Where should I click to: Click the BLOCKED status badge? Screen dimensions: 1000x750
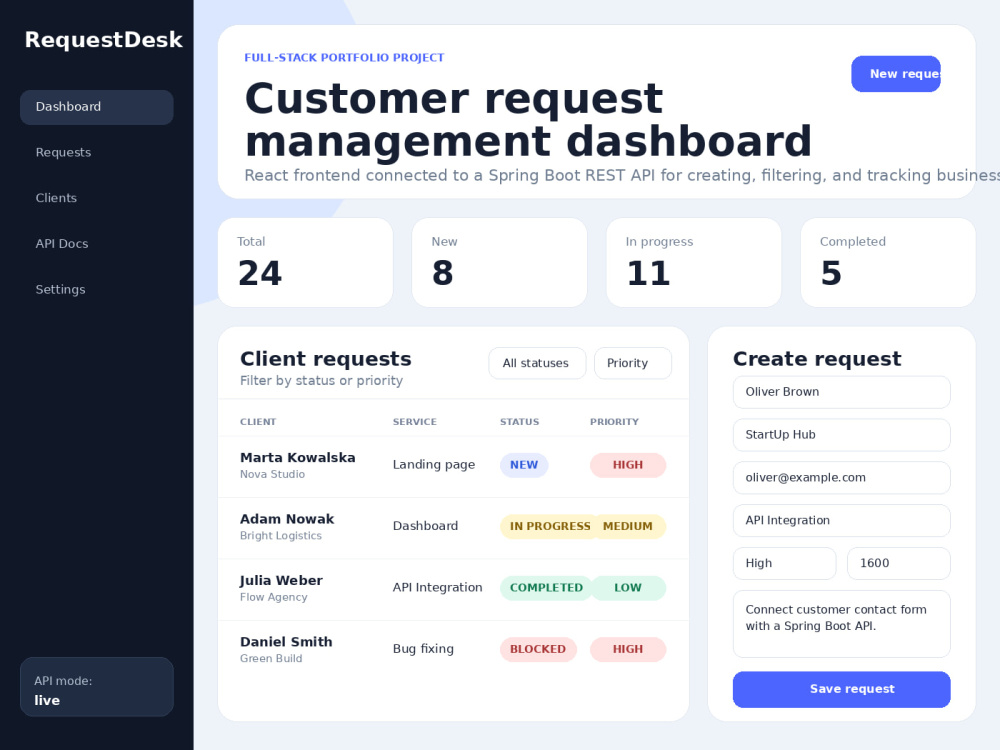538,649
